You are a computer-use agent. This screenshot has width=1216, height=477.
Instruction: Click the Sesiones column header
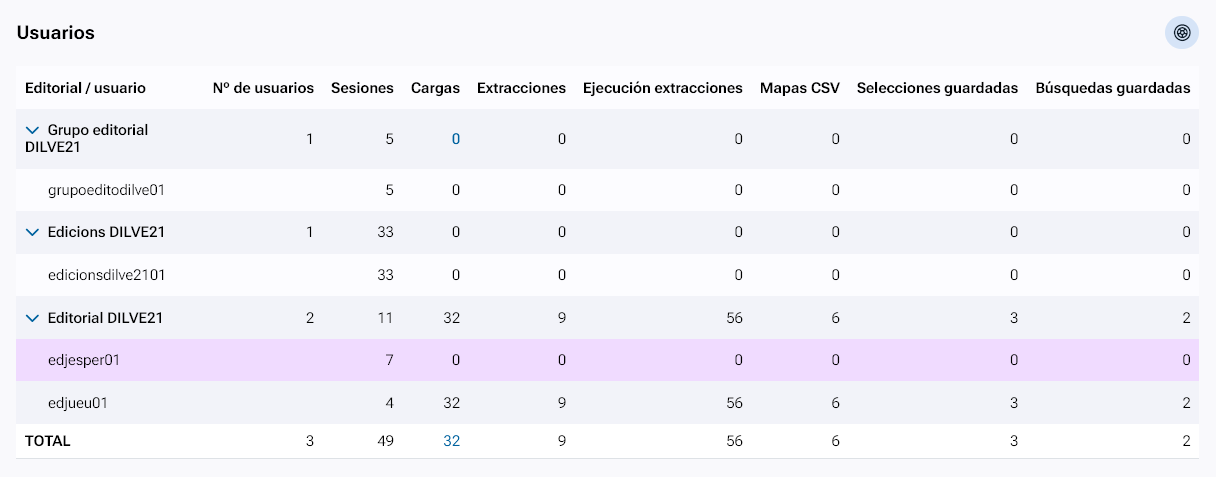point(362,88)
